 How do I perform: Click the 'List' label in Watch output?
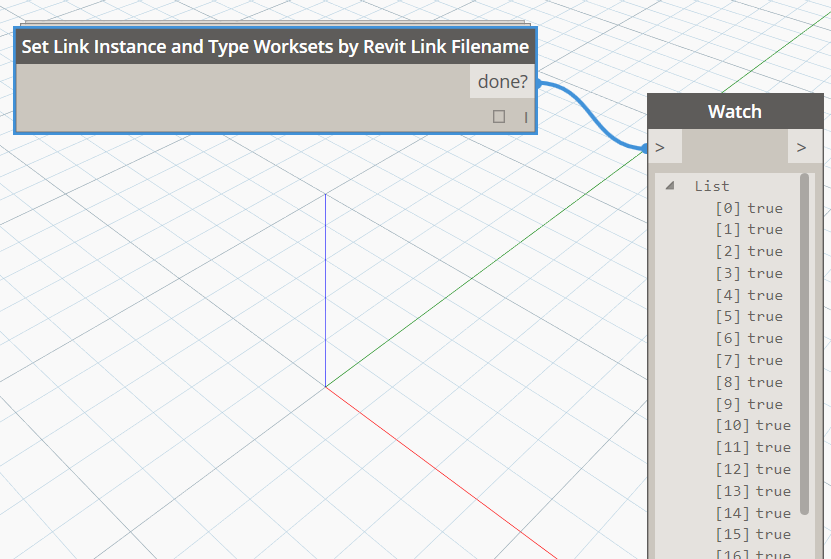point(712,186)
